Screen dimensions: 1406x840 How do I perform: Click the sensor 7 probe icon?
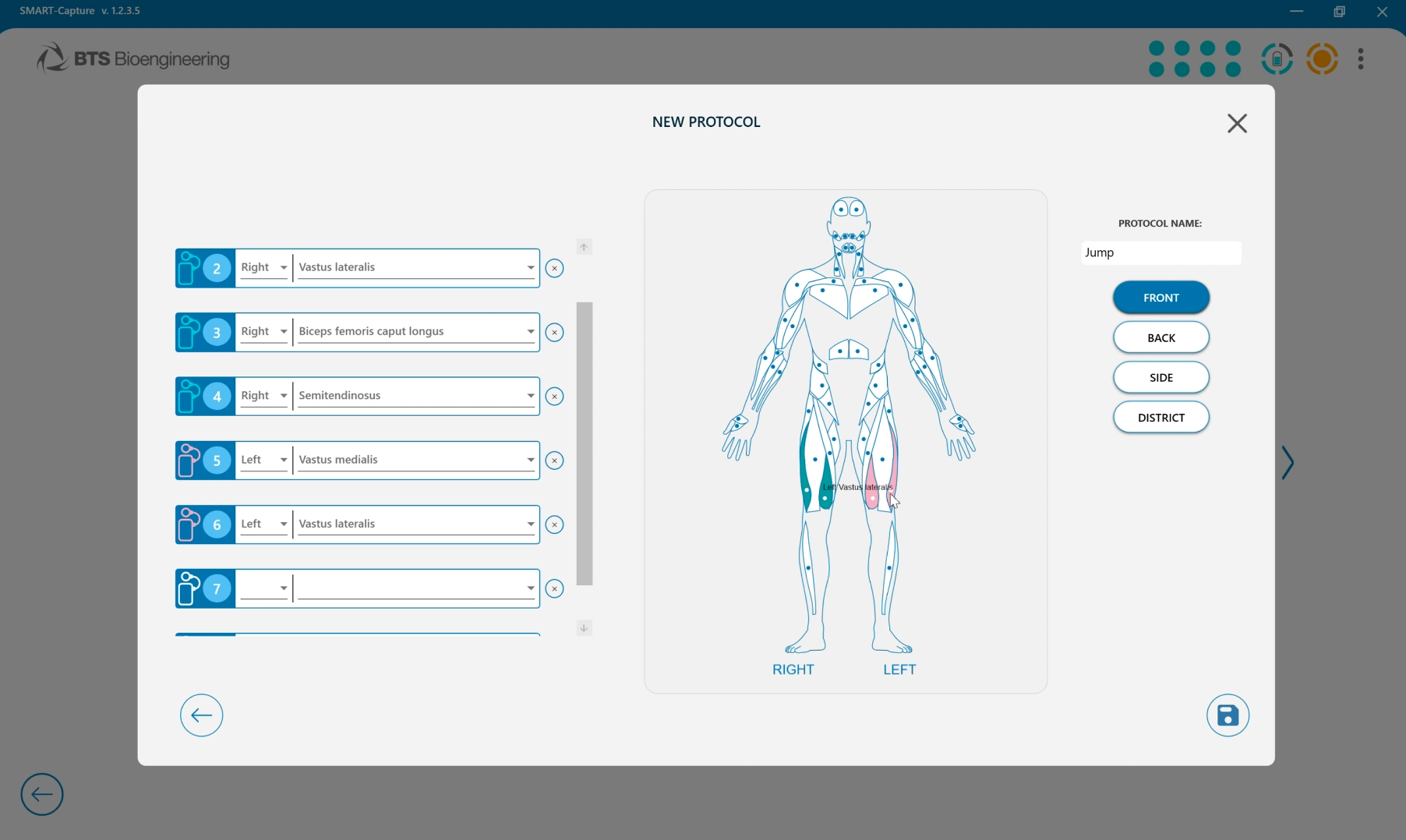click(x=188, y=588)
